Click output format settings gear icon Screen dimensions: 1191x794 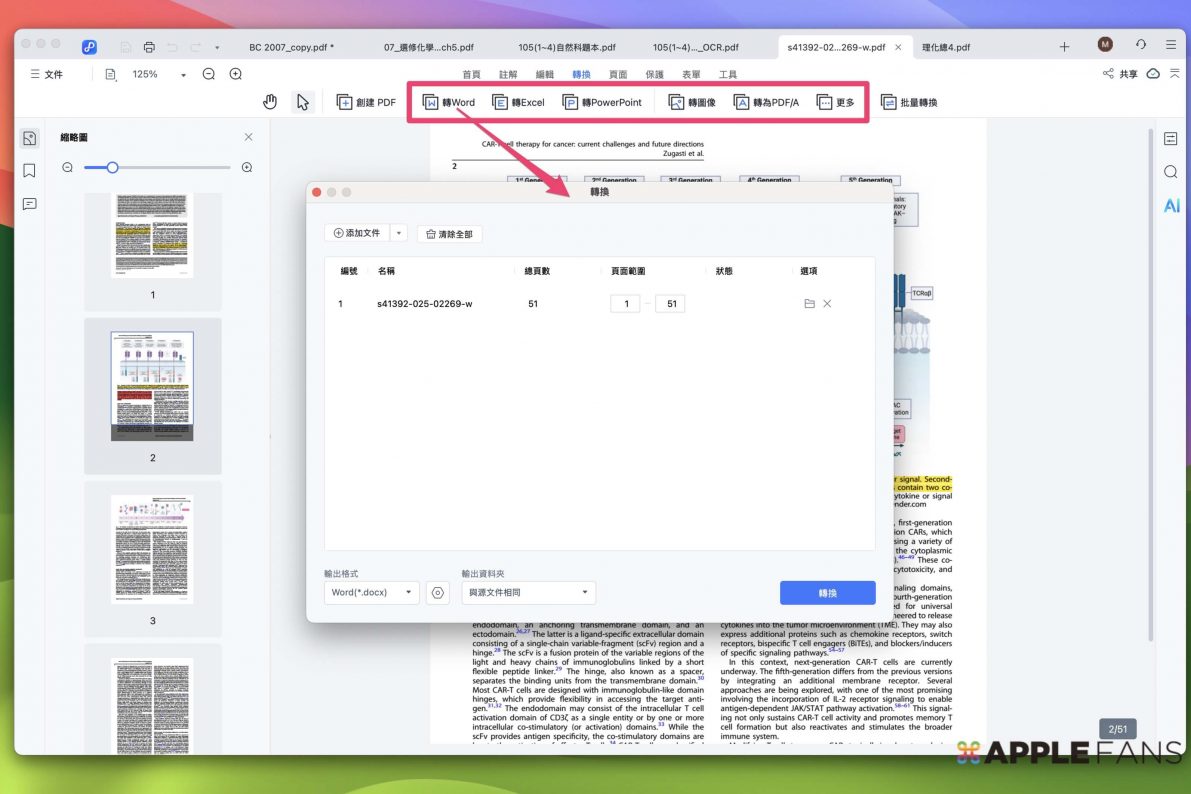437,593
